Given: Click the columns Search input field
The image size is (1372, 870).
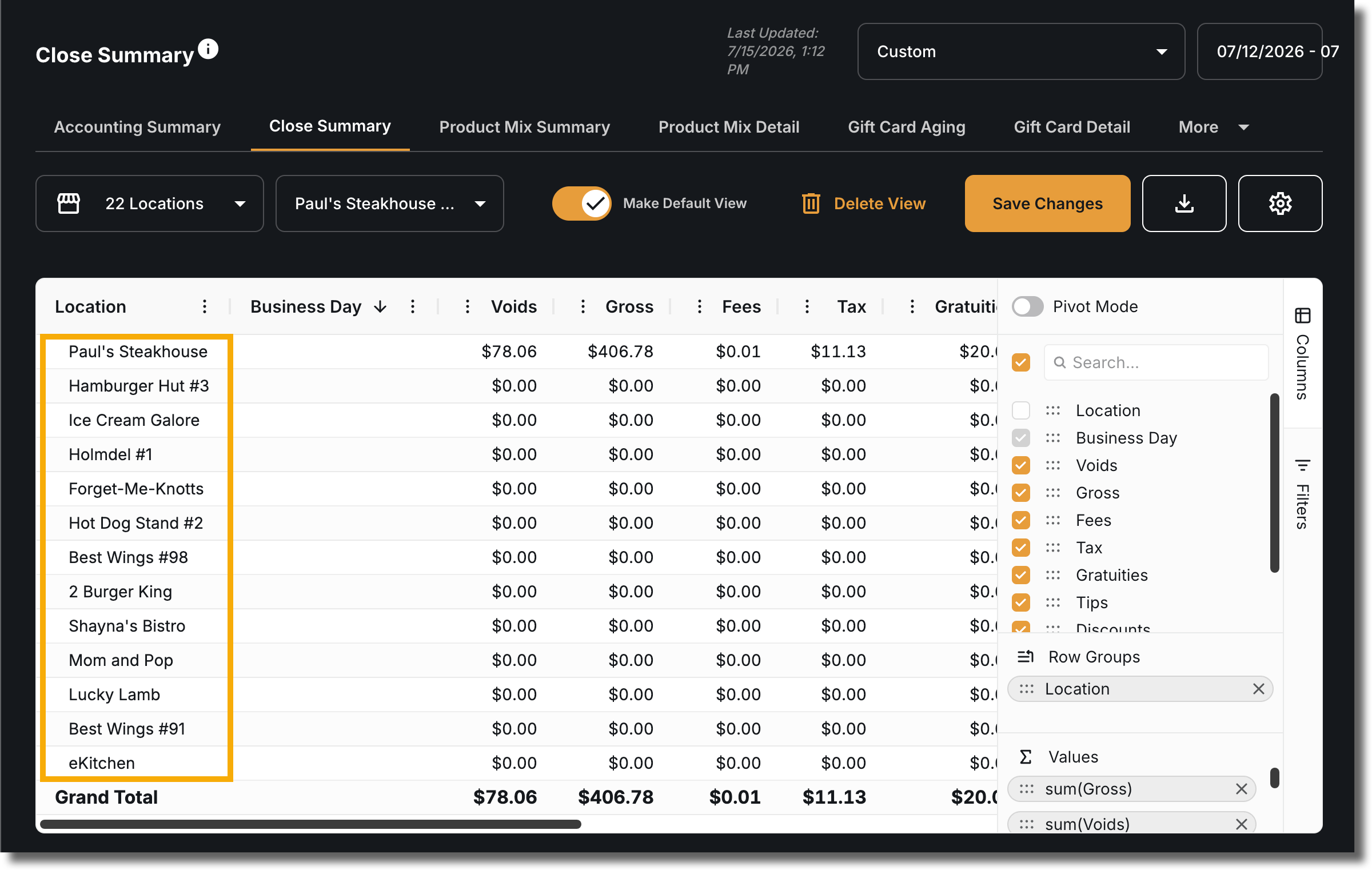Looking at the screenshot, I should [1156, 362].
